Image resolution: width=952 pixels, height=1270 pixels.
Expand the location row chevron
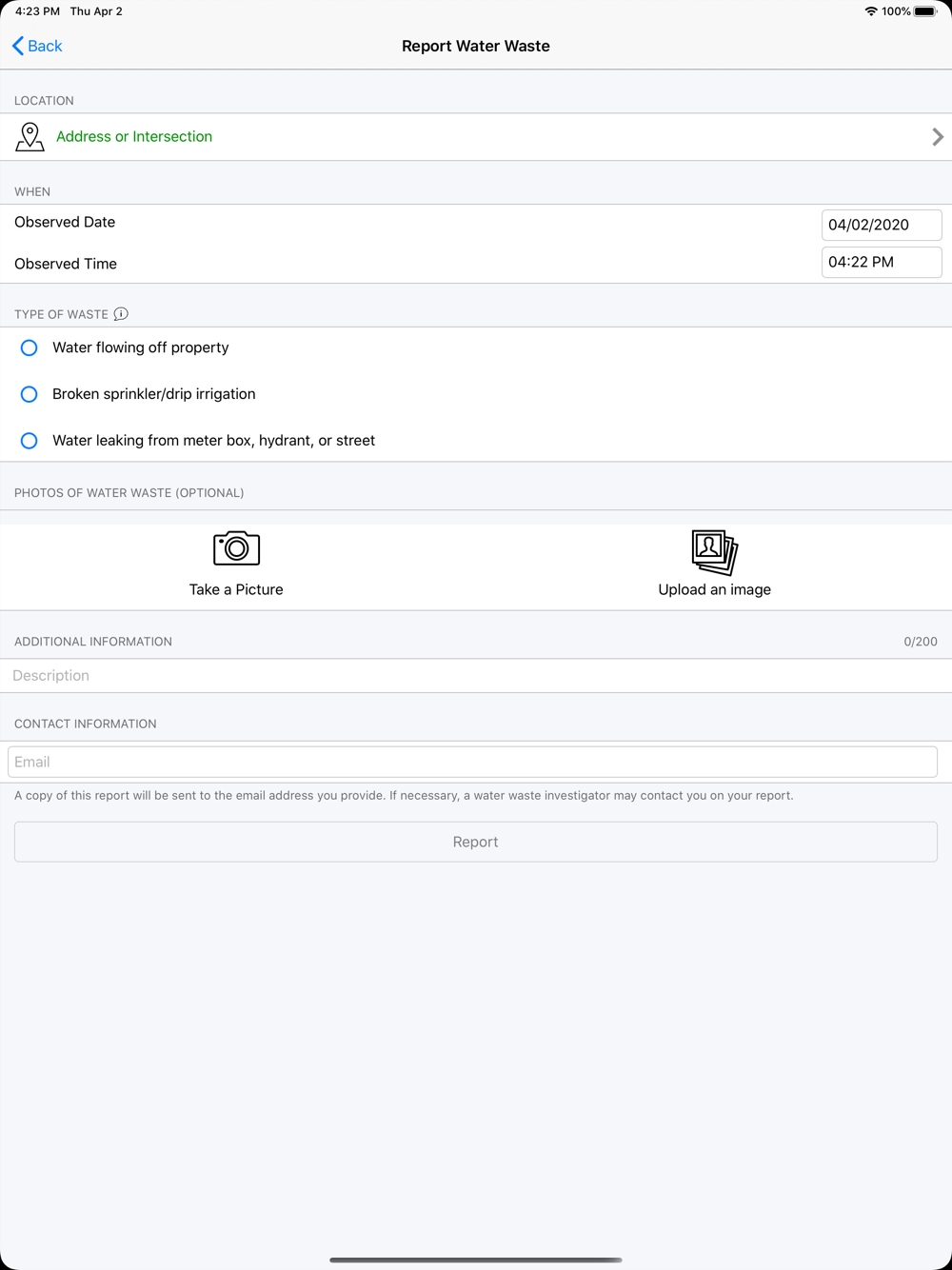[938, 137]
